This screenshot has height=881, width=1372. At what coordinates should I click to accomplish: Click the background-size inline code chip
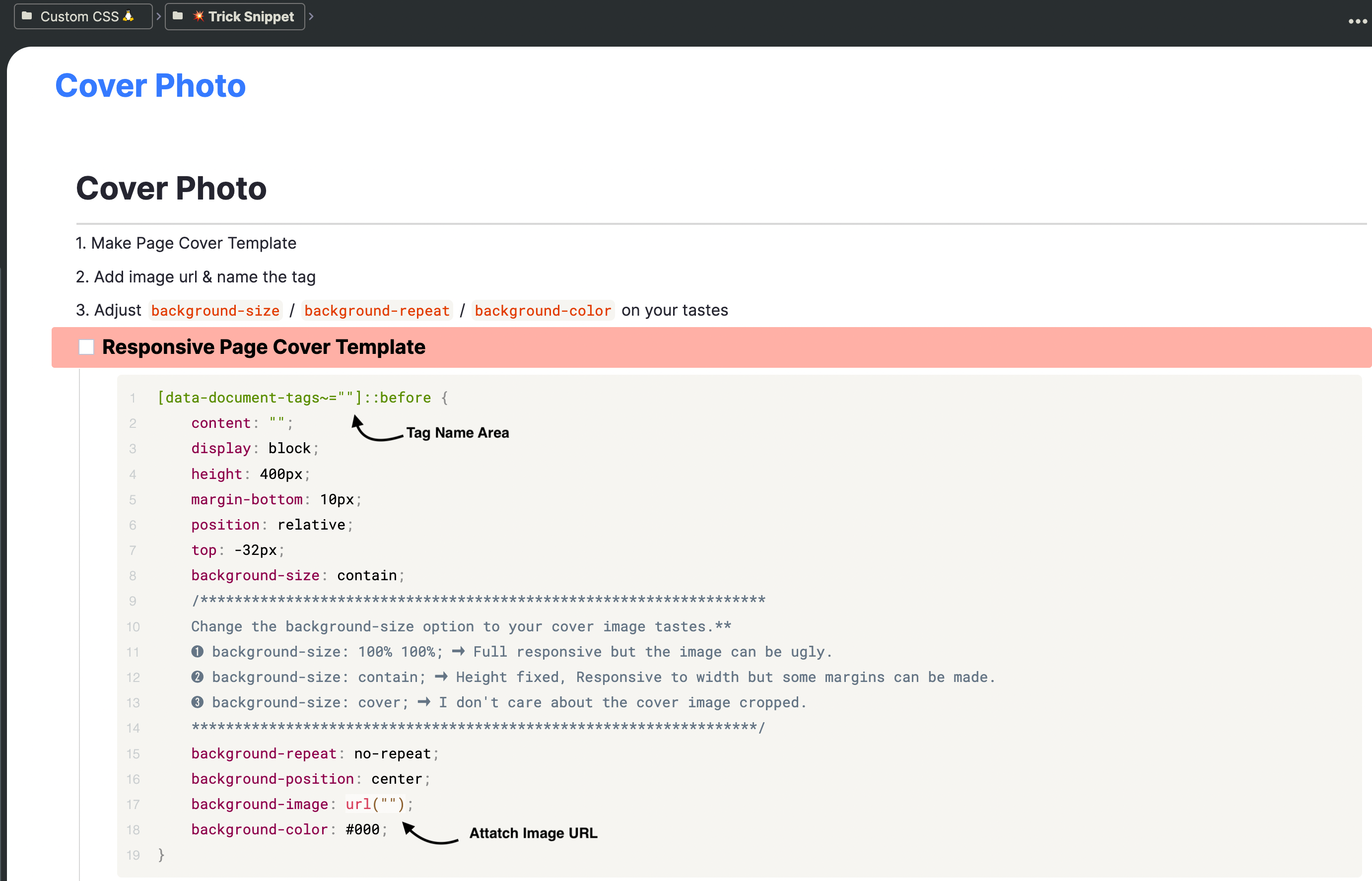(215, 311)
